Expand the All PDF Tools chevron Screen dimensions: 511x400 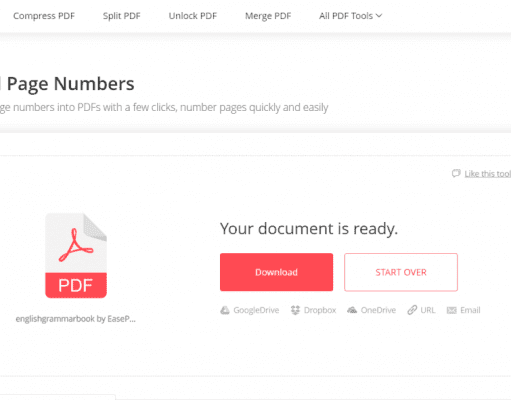pos(379,15)
